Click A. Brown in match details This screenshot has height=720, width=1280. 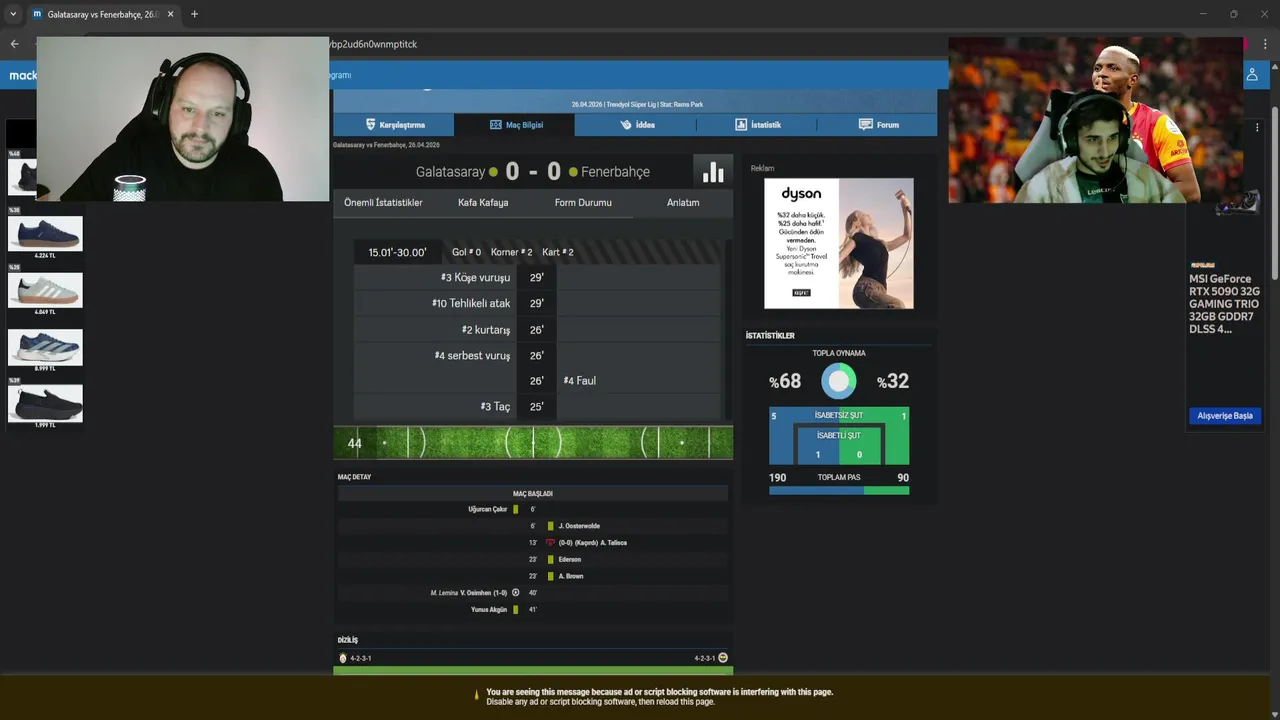pyautogui.click(x=571, y=576)
